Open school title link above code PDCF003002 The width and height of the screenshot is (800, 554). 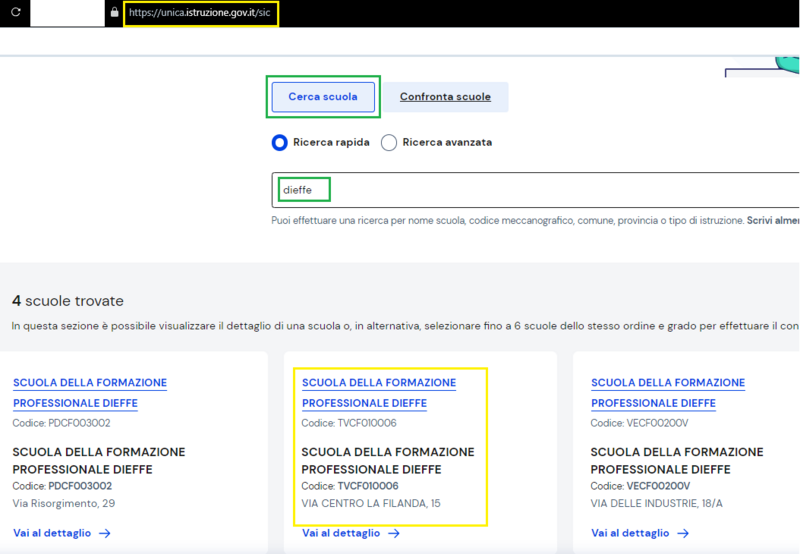pos(89,393)
